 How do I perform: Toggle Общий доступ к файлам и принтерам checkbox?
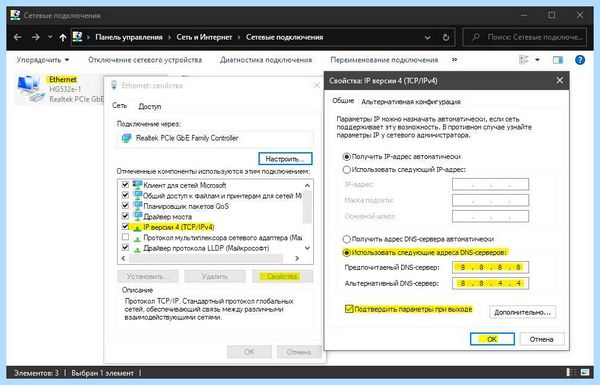tap(125, 195)
